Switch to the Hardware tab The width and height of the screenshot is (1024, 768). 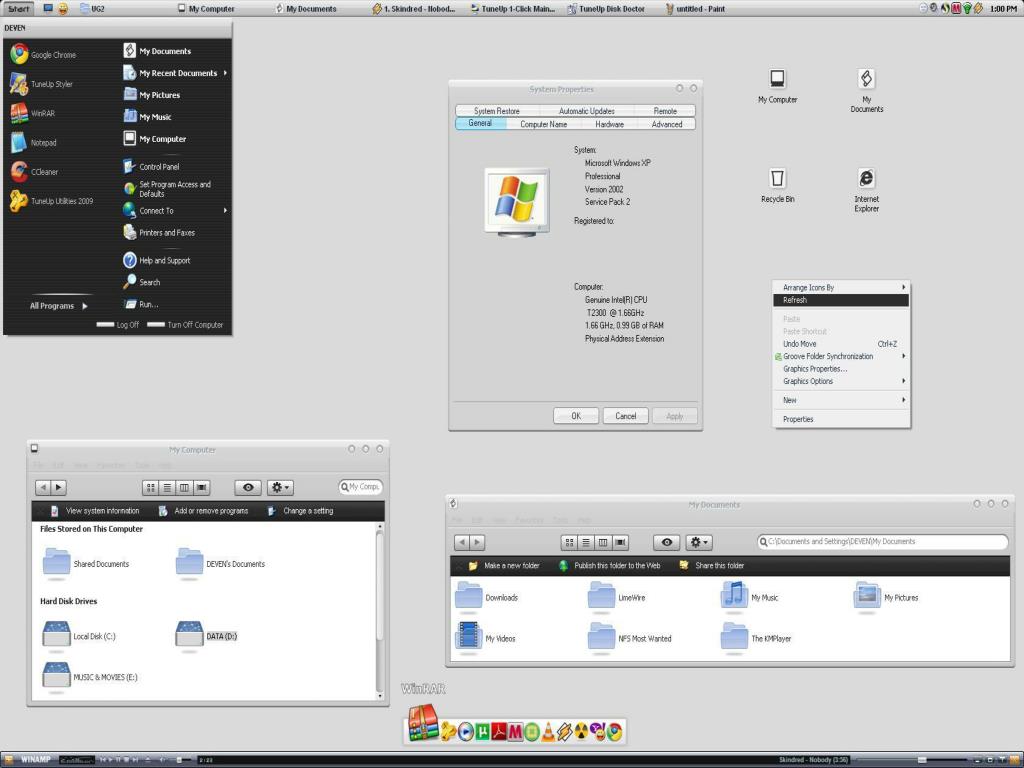pos(609,124)
